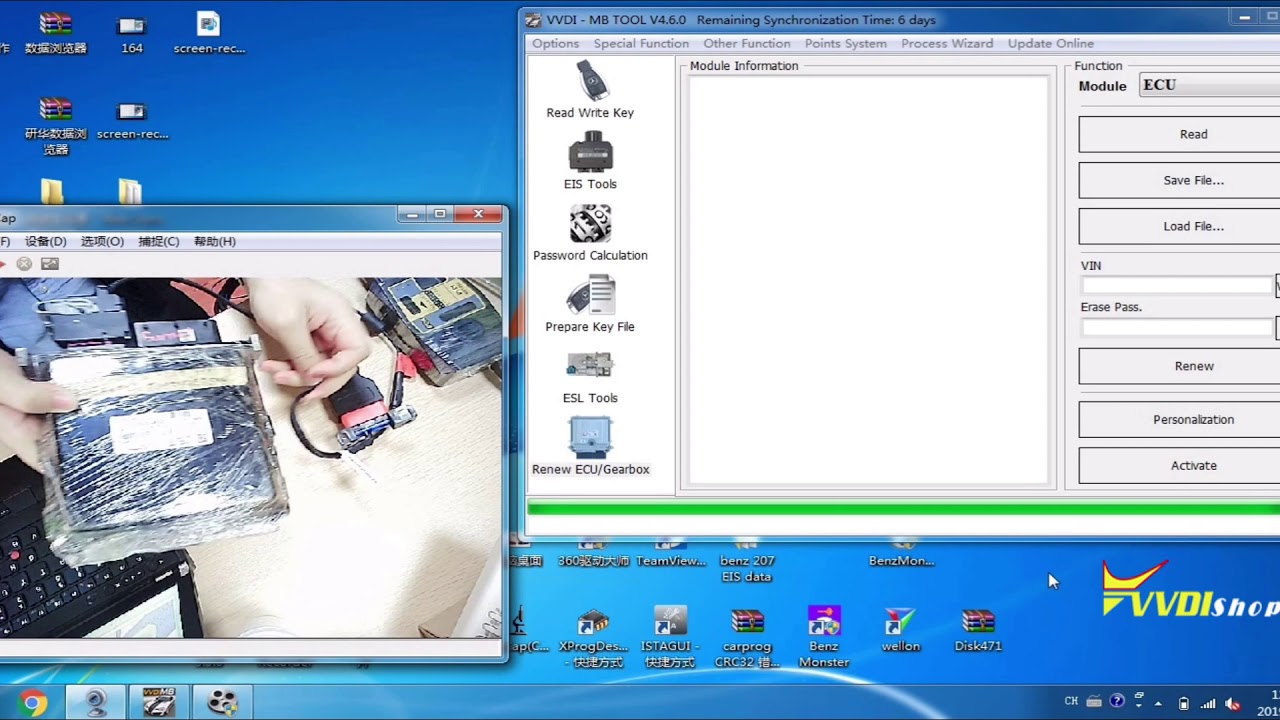Open the Process Wizard menu
Screen dimensions: 1280x720
coord(947,43)
